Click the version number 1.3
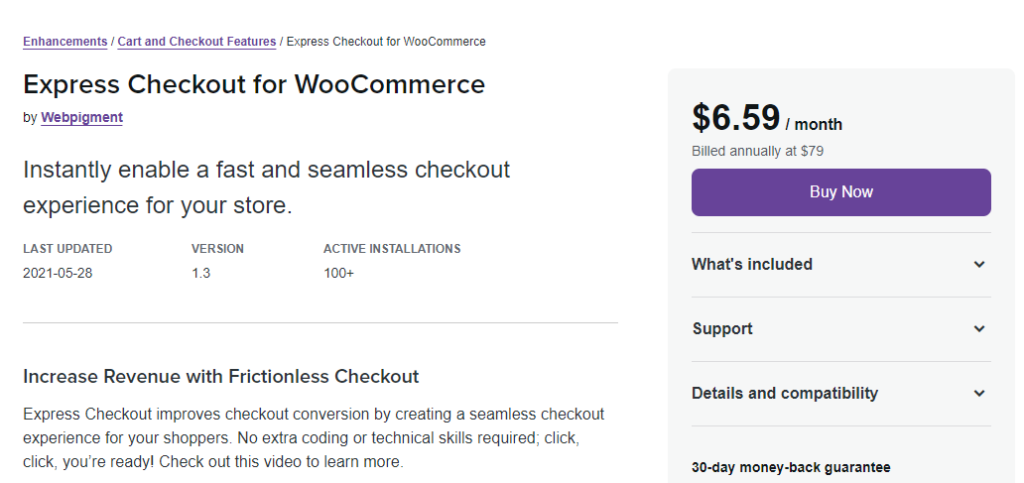Viewport: 1024px width, 483px height. click(201, 273)
